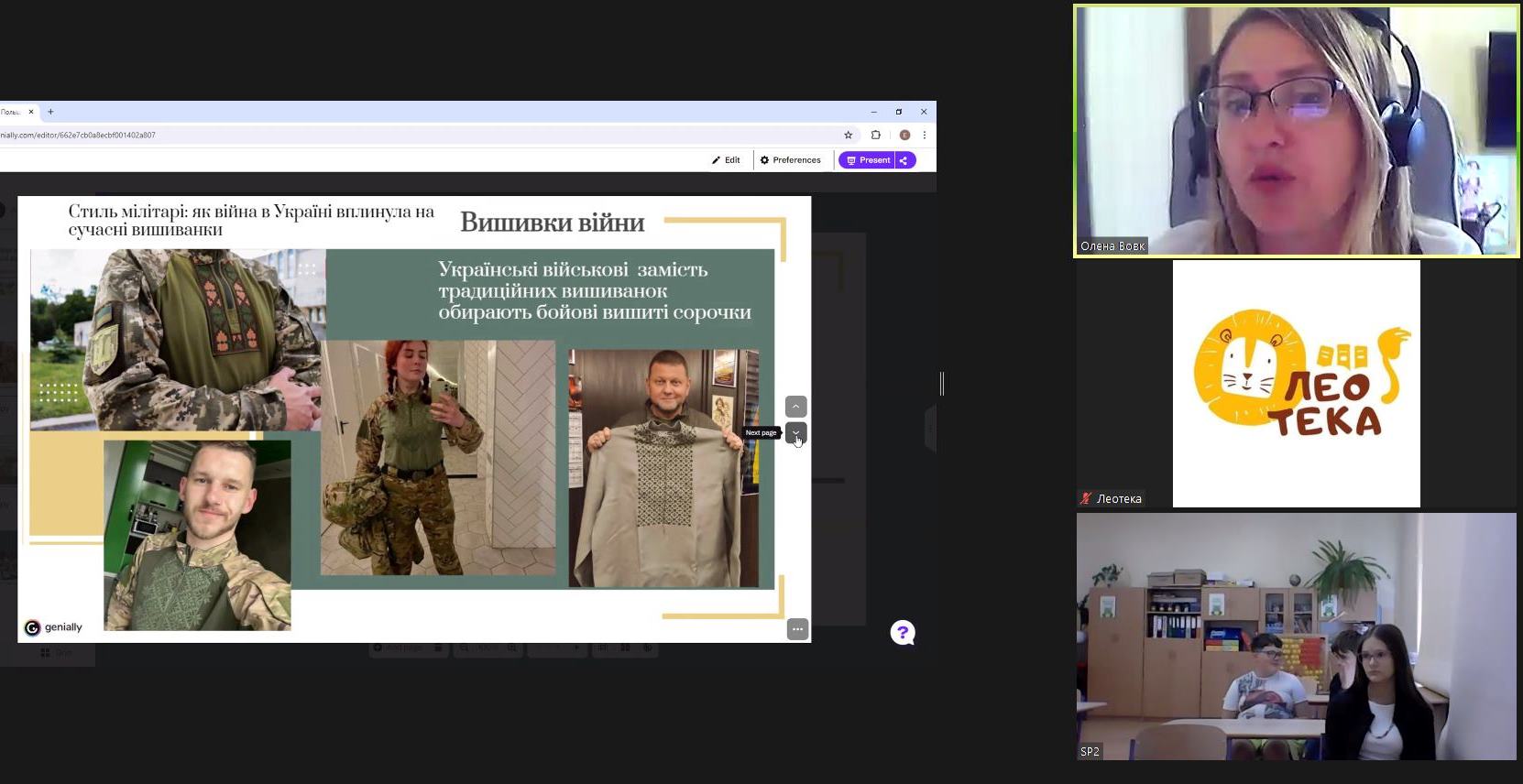Grab the vertical panel divider handle
1523x784 pixels.
point(942,384)
